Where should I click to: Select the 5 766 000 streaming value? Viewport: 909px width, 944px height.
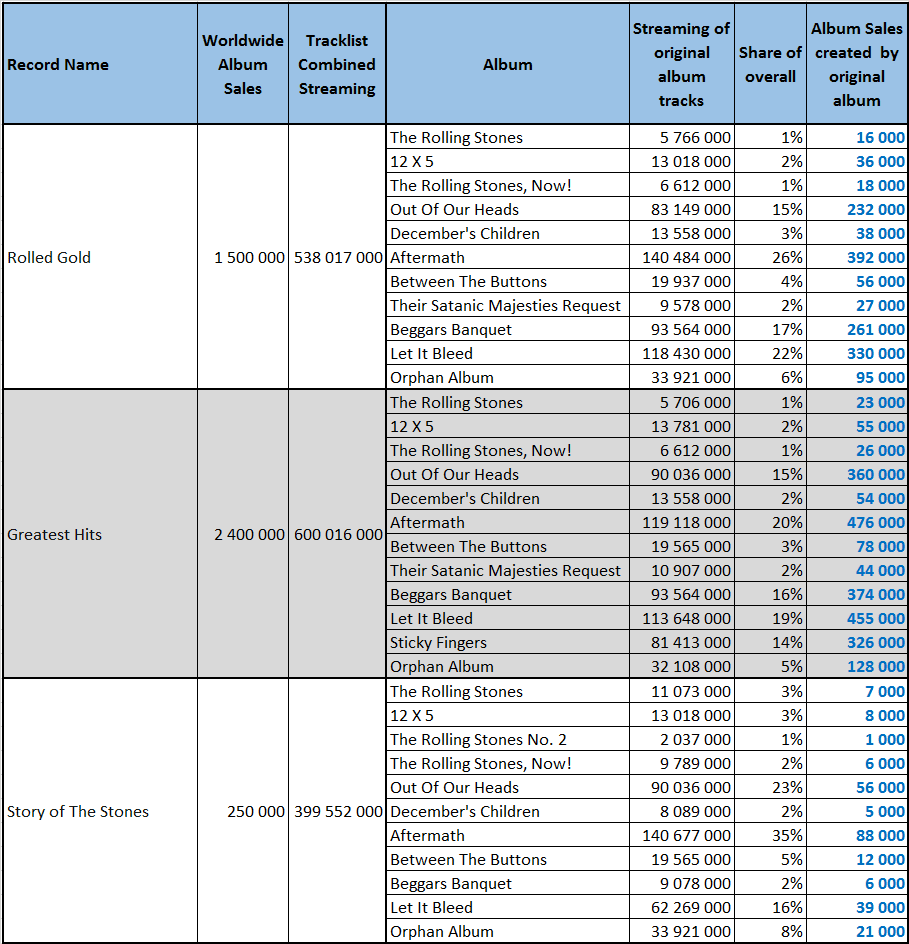click(695, 137)
